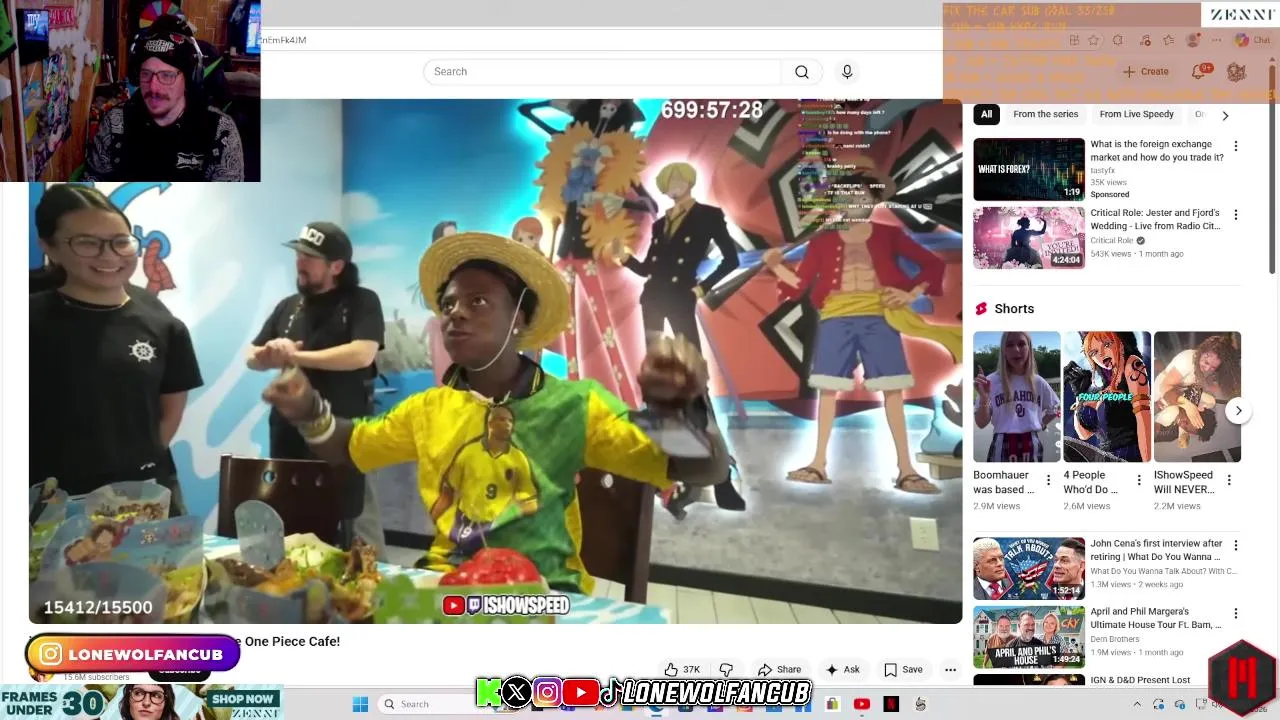
Task: Open more actions ellipsis under video
Action: [x=950, y=670]
